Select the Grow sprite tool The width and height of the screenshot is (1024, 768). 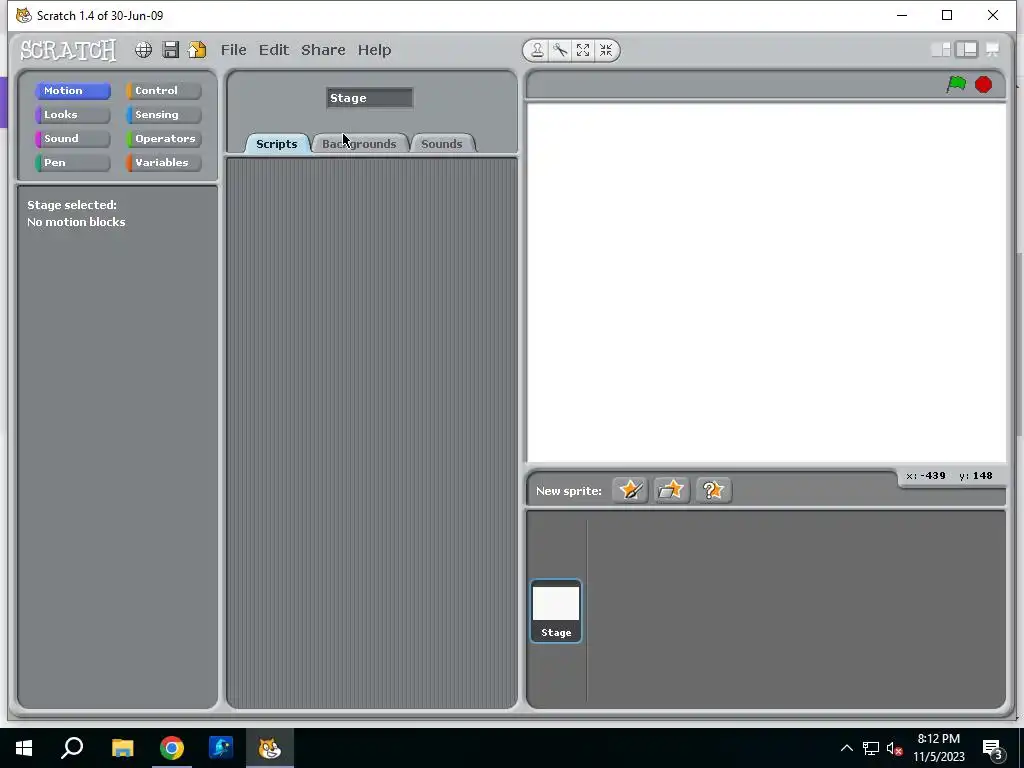coord(583,50)
